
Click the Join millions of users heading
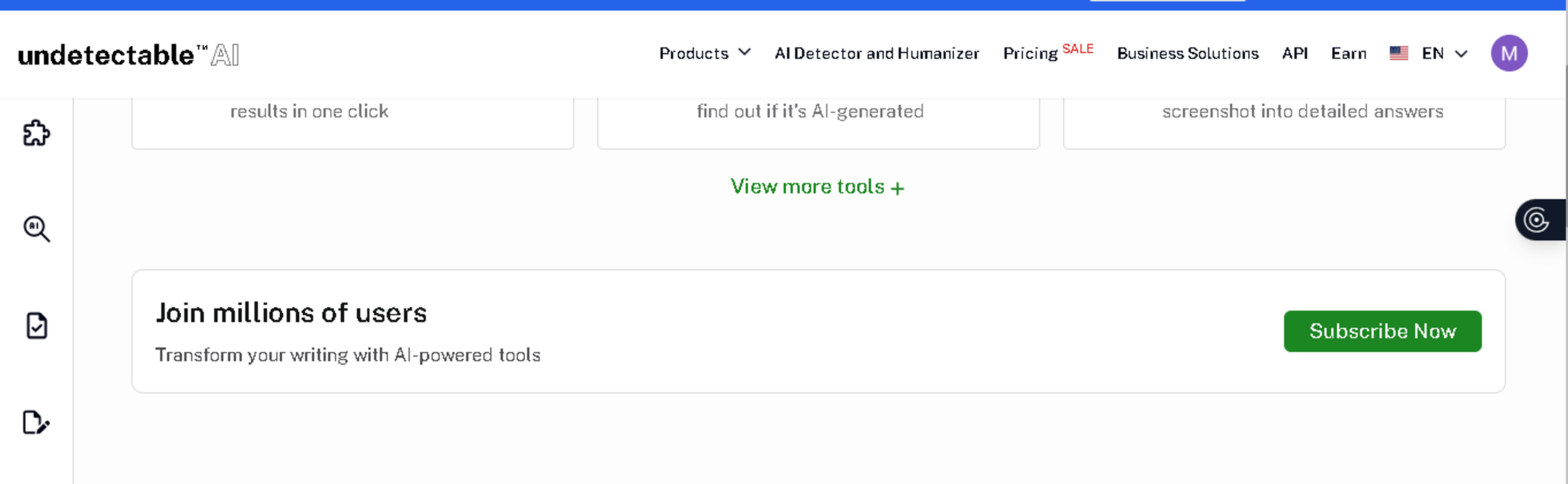pos(291,313)
